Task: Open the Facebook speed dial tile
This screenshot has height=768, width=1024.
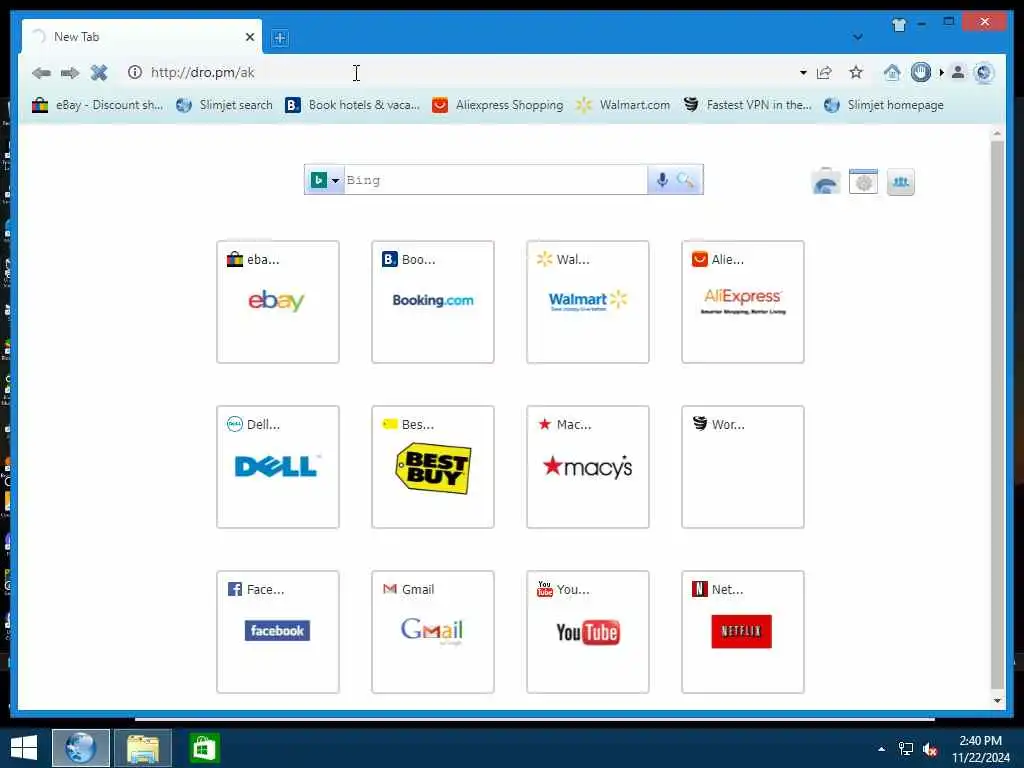Action: click(278, 632)
